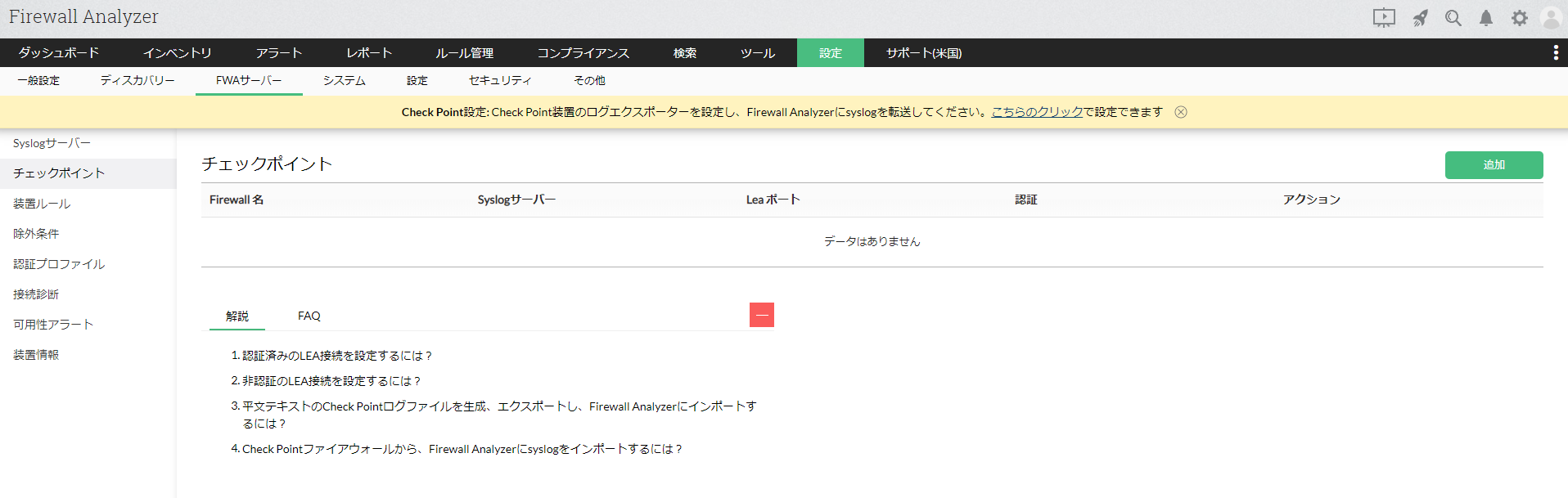
Task: Open the レポート menu
Action: click(369, 53)
